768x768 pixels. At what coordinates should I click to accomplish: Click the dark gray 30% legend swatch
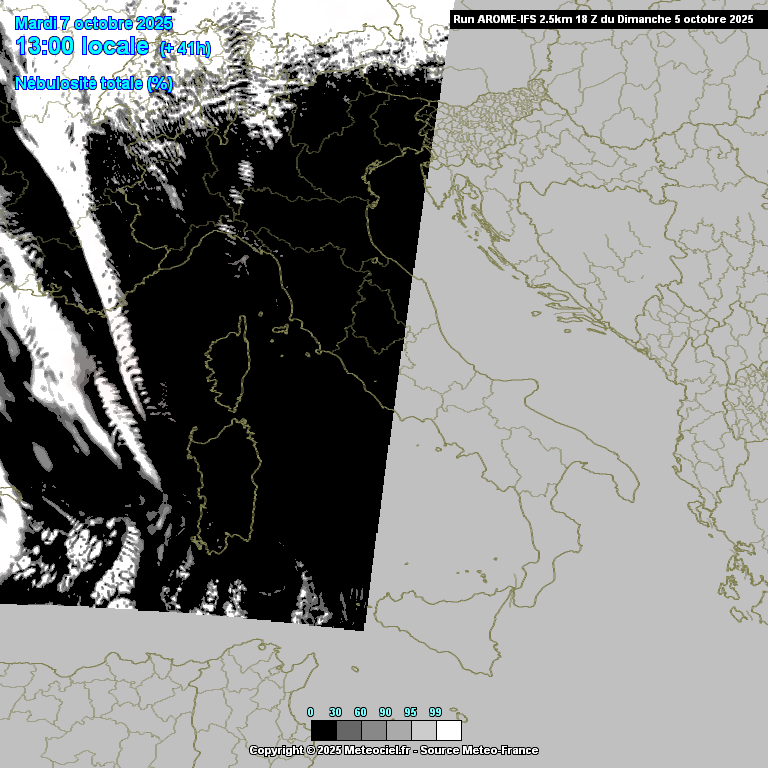[348, 730]
